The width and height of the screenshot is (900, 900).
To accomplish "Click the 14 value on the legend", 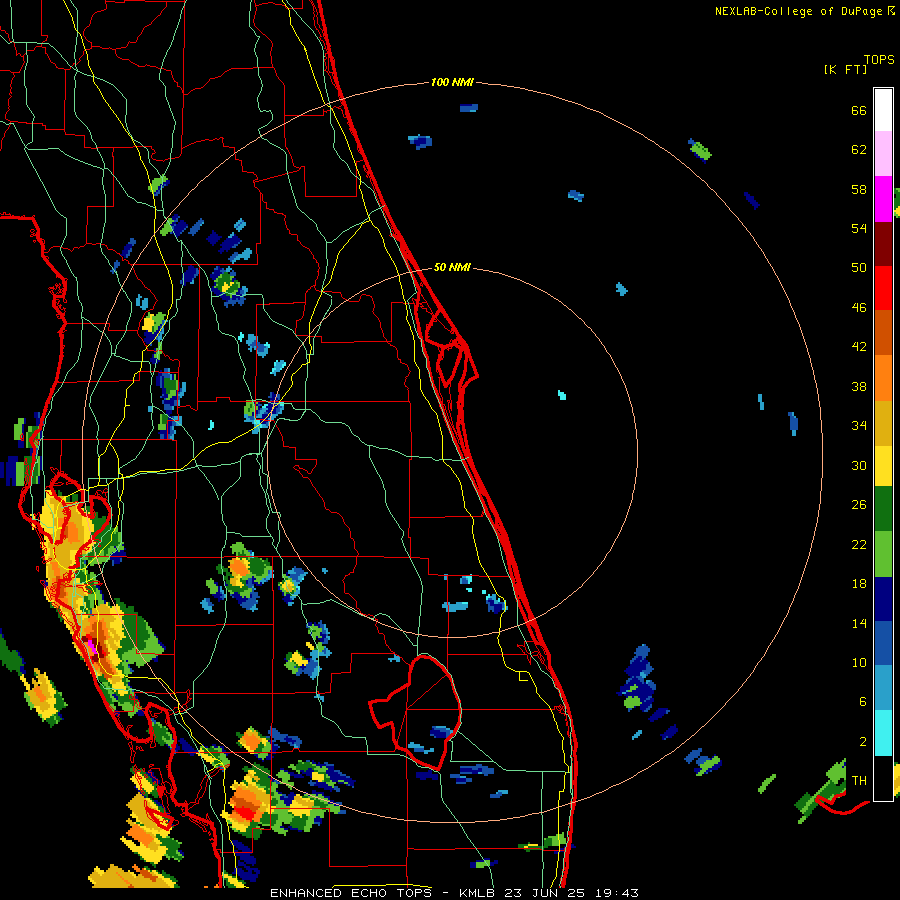I will [859, 623].
